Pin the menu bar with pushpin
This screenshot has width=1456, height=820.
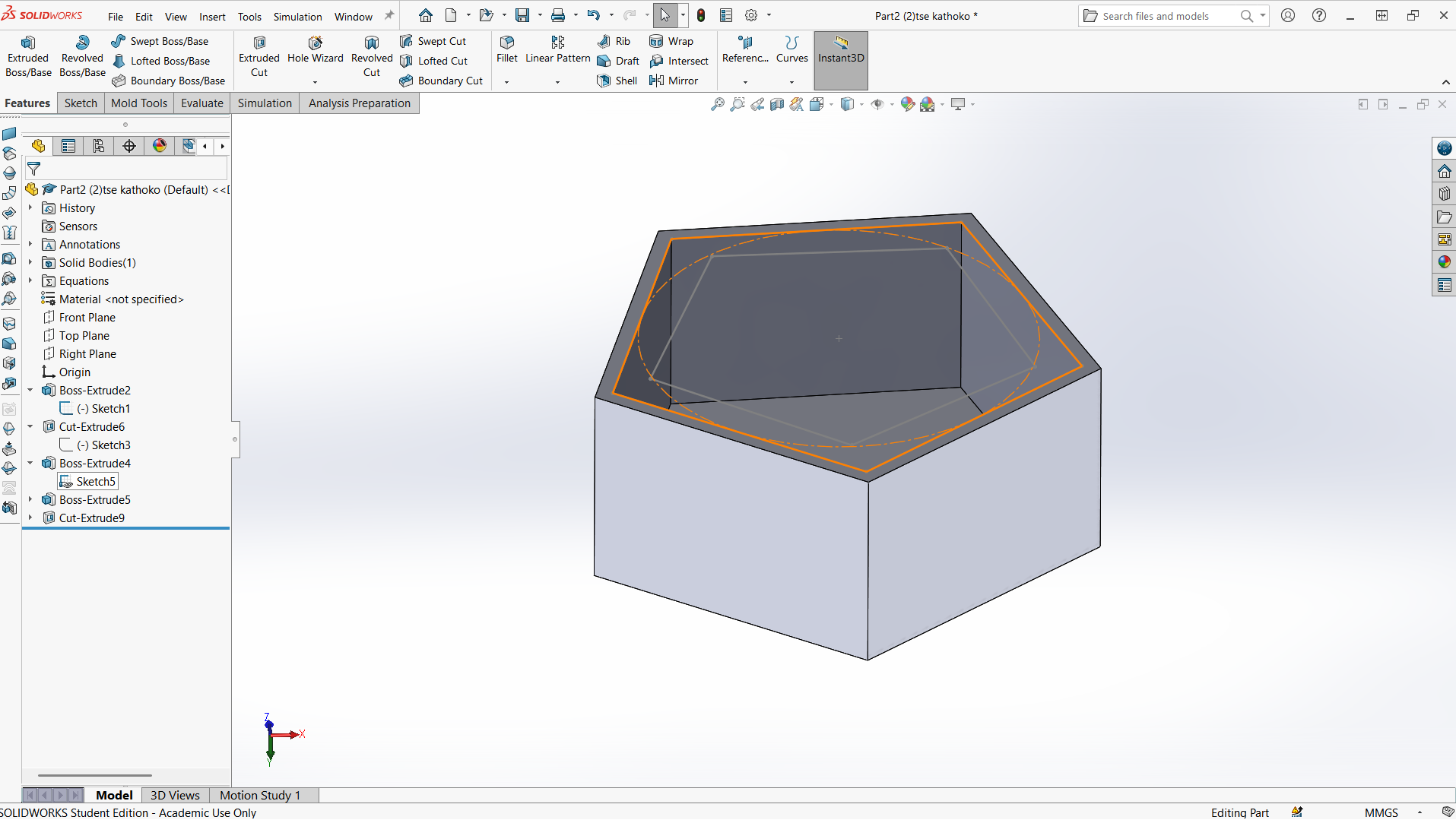tap(389, 15)
